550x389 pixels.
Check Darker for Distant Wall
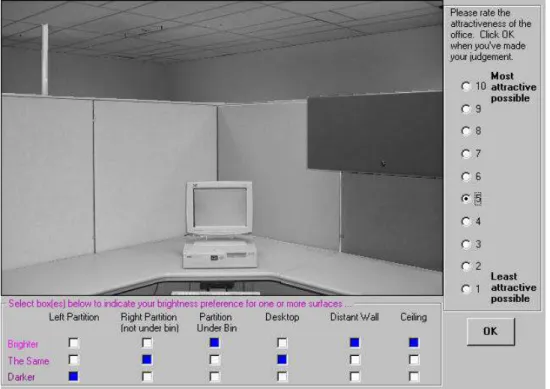point(355,376)
